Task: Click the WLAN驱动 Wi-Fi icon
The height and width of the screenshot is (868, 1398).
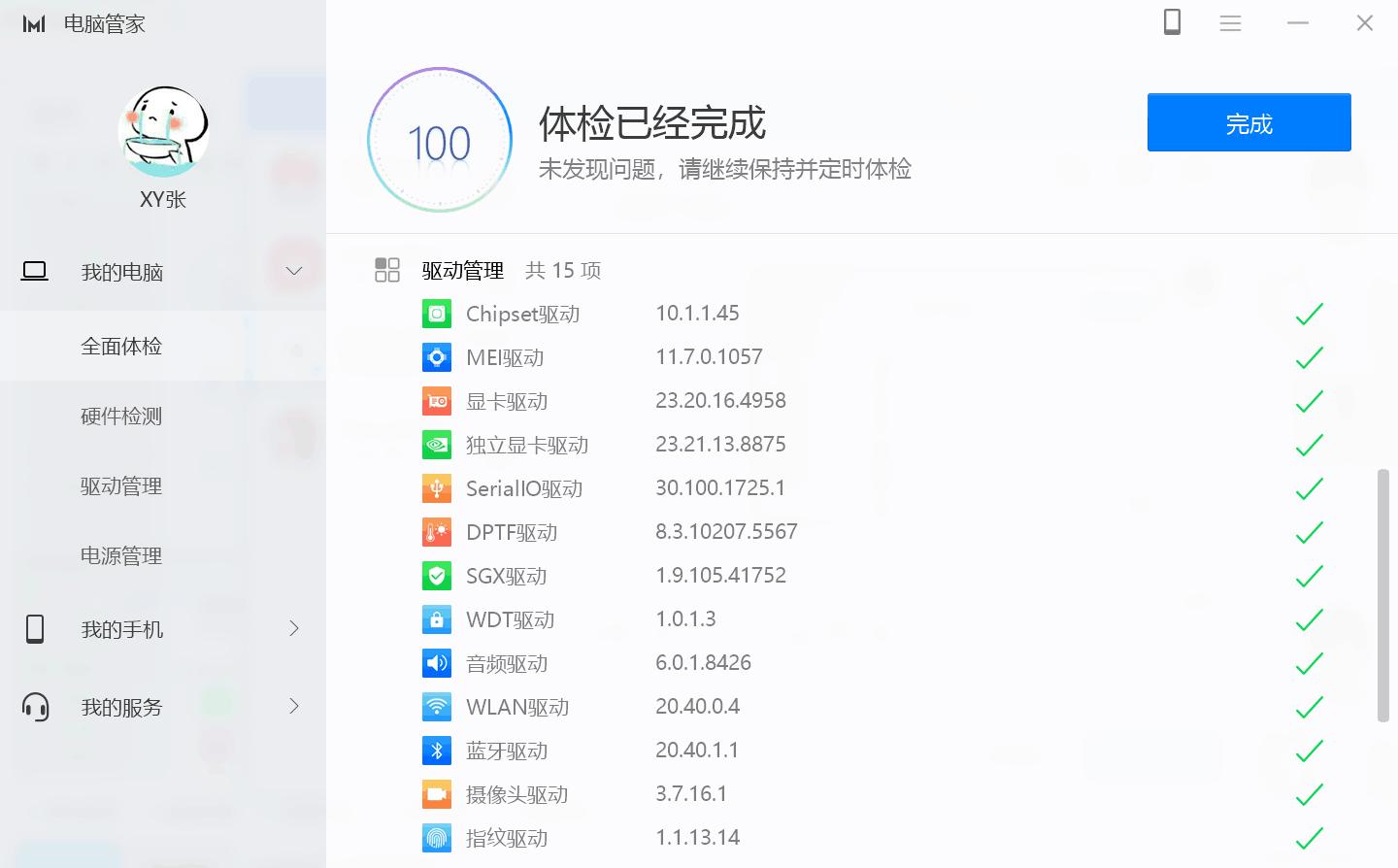Action: (437, 707)
